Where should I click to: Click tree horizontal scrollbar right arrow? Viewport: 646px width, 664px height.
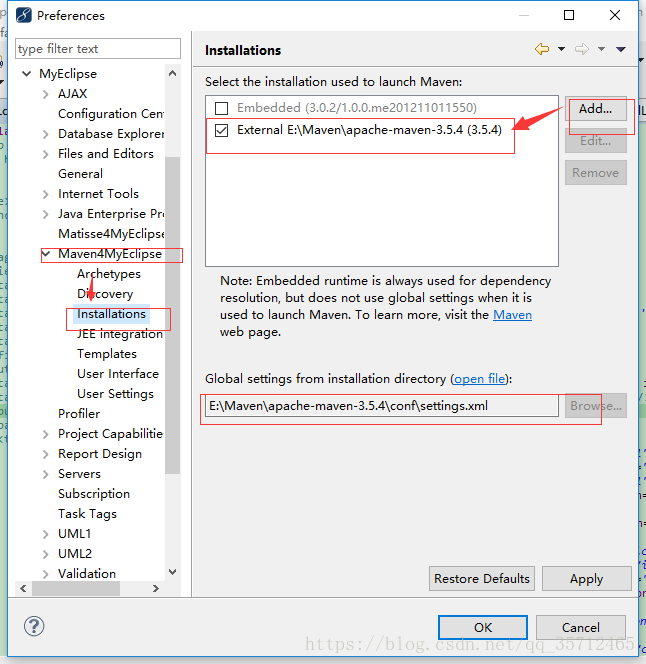[x=156, y=589]
